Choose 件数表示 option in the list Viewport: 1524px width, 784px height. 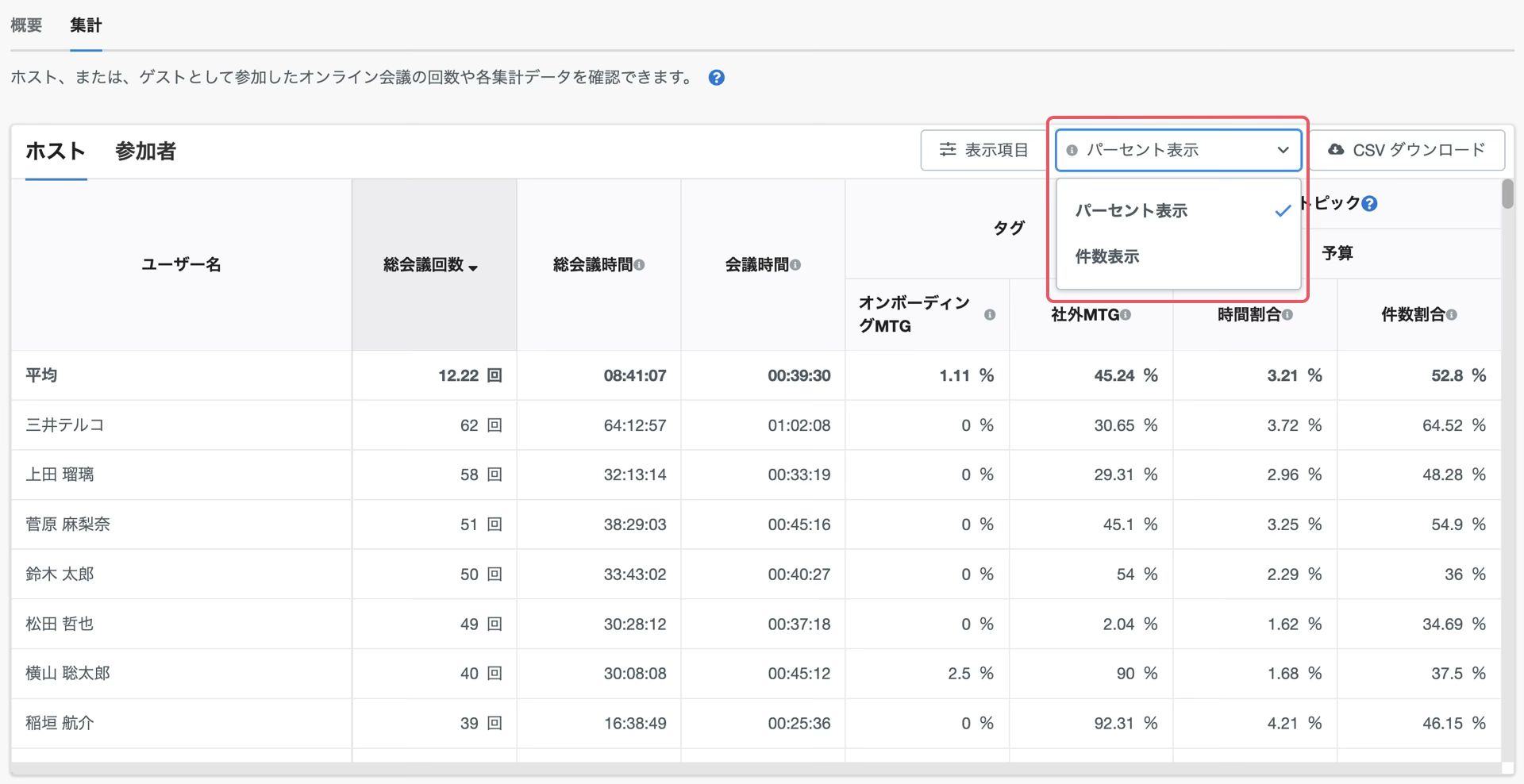1178,256
